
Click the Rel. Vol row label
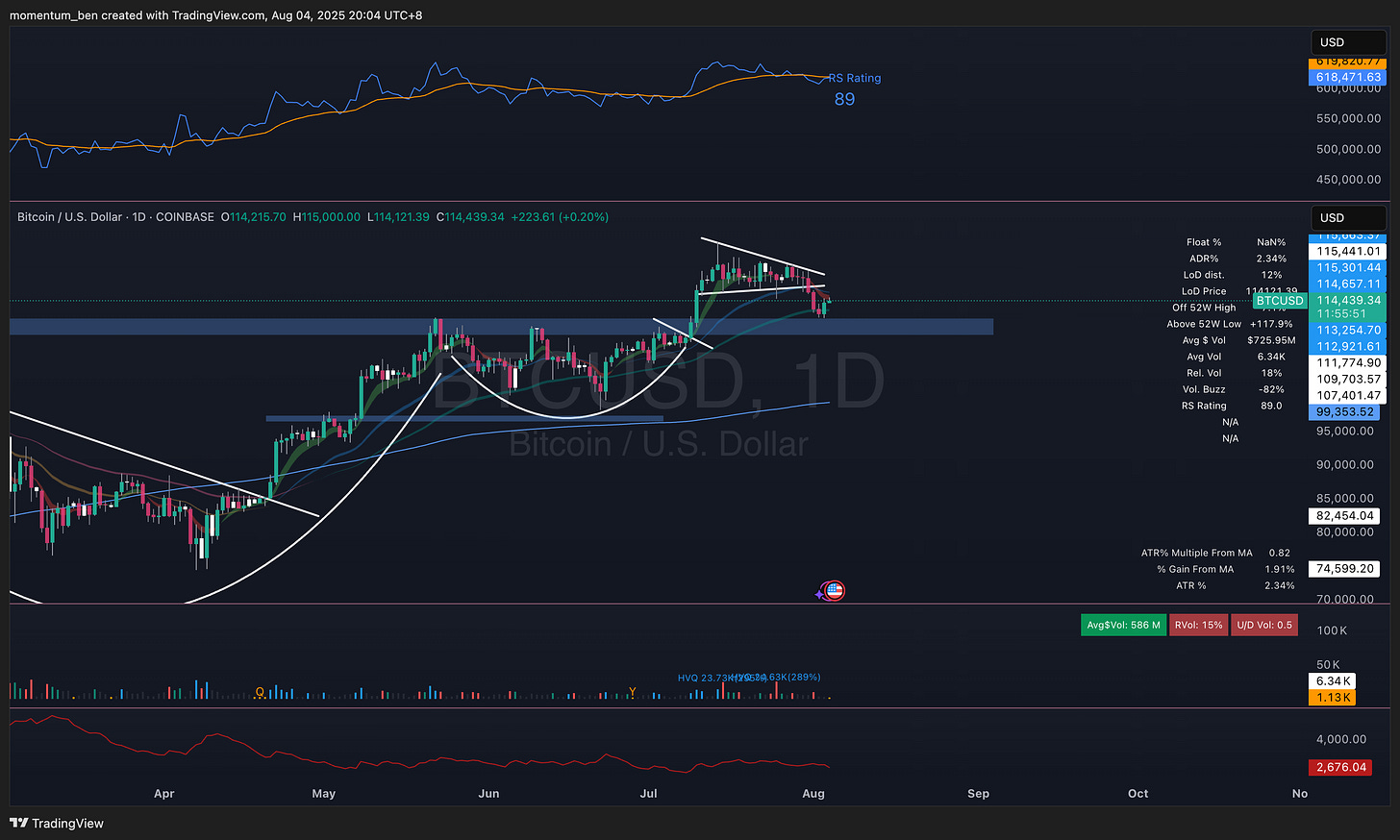(1204, 373)
